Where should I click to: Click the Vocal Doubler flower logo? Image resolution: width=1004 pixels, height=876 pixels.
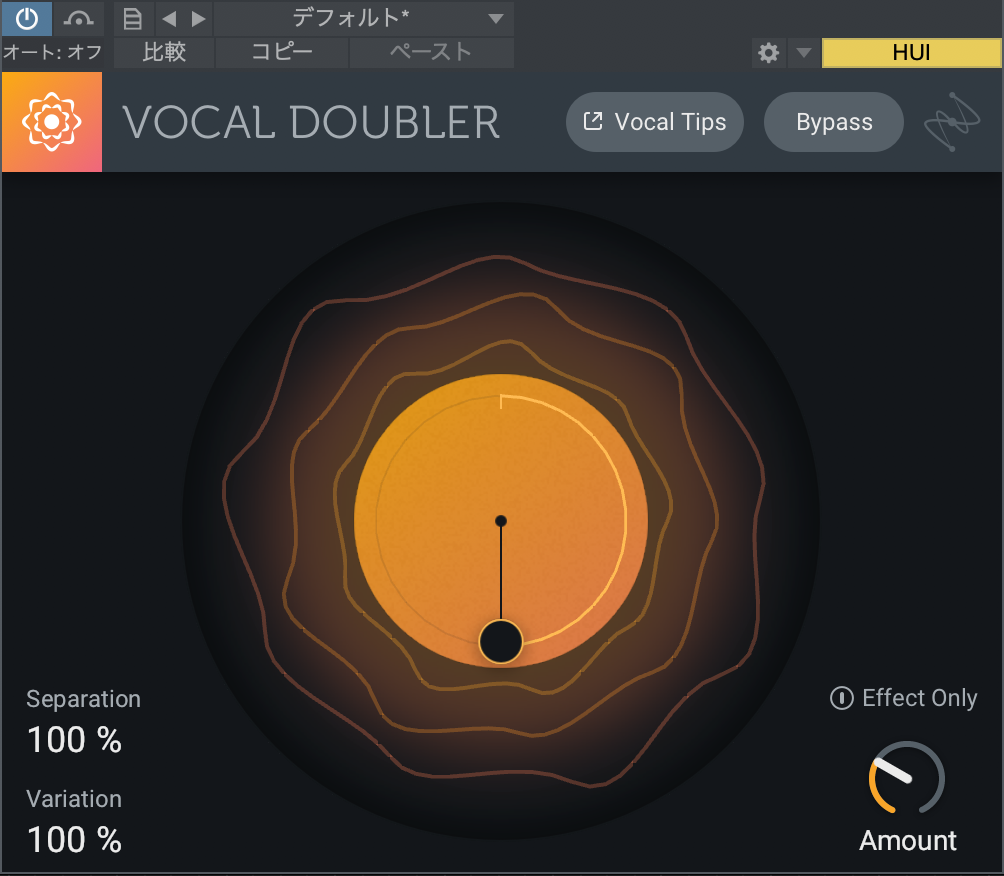[52, 122]
